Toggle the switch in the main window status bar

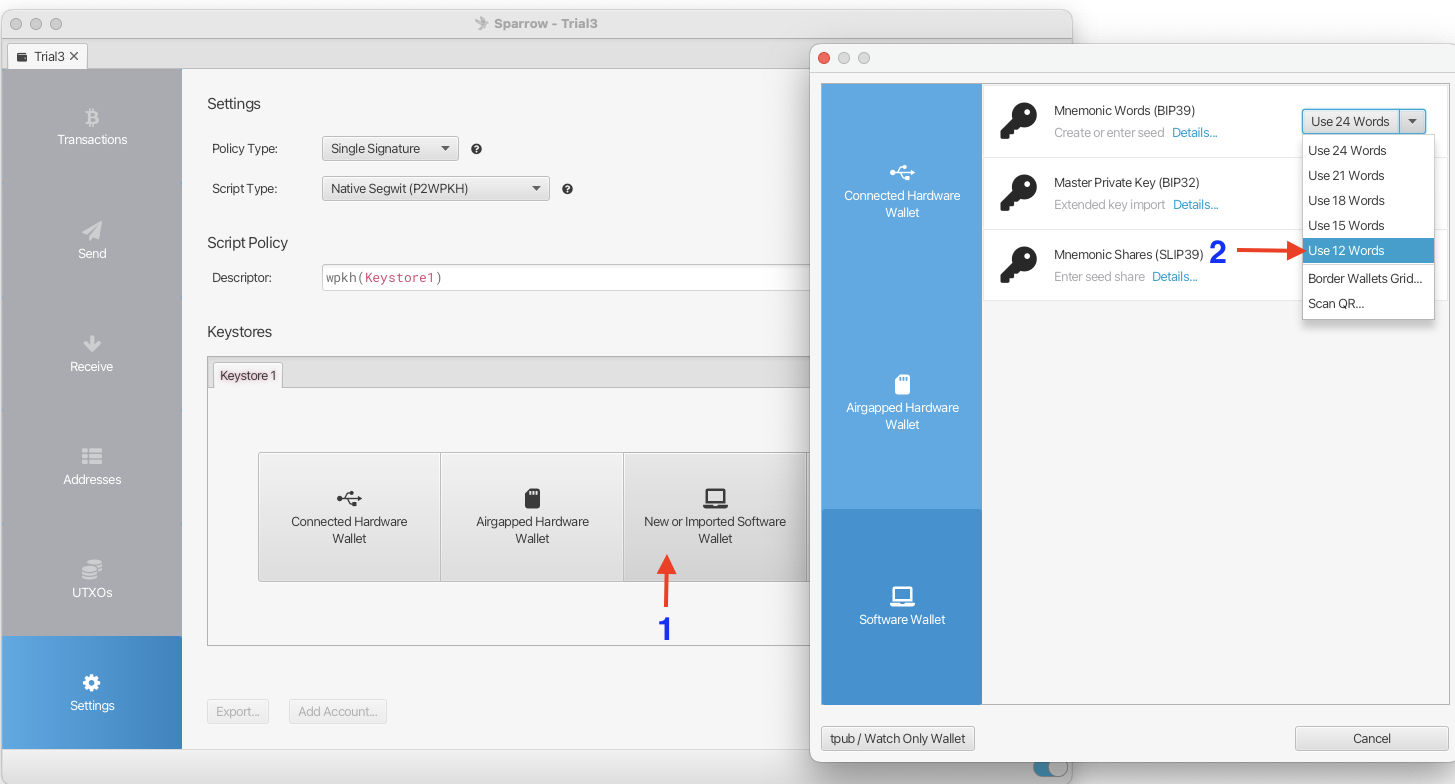[1050, 768]
